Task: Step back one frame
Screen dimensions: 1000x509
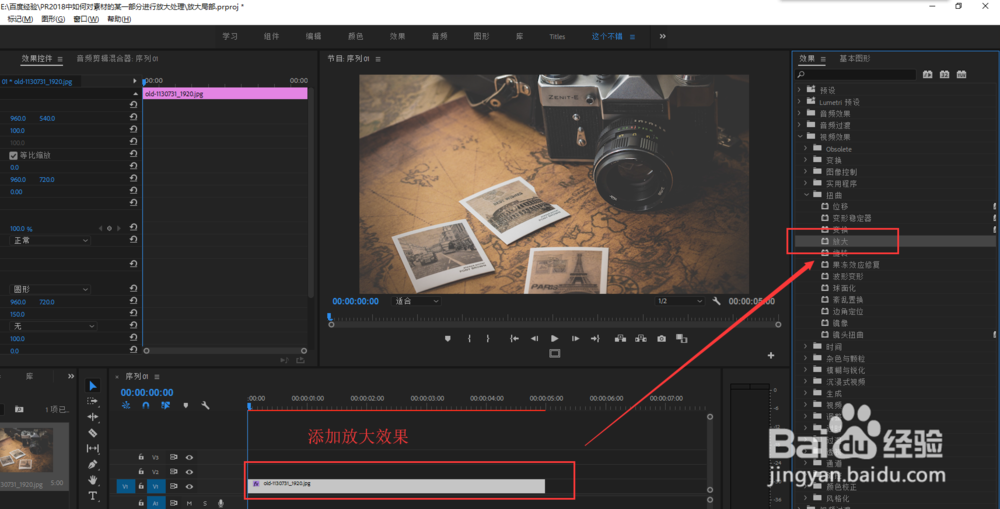Action: pyautogui.click(x=534, y=339)
